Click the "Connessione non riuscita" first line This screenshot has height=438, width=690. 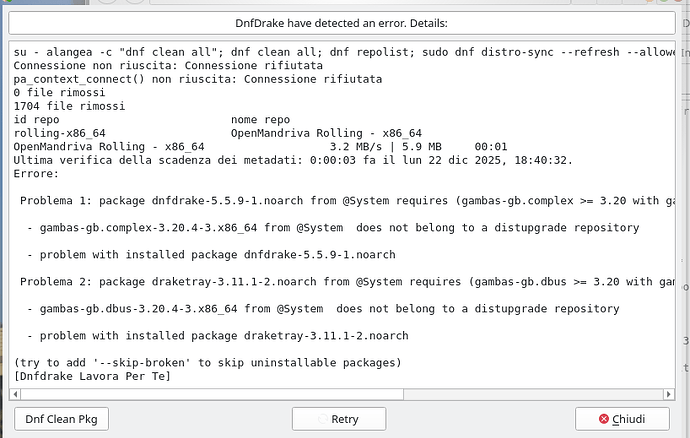[168, 64]
